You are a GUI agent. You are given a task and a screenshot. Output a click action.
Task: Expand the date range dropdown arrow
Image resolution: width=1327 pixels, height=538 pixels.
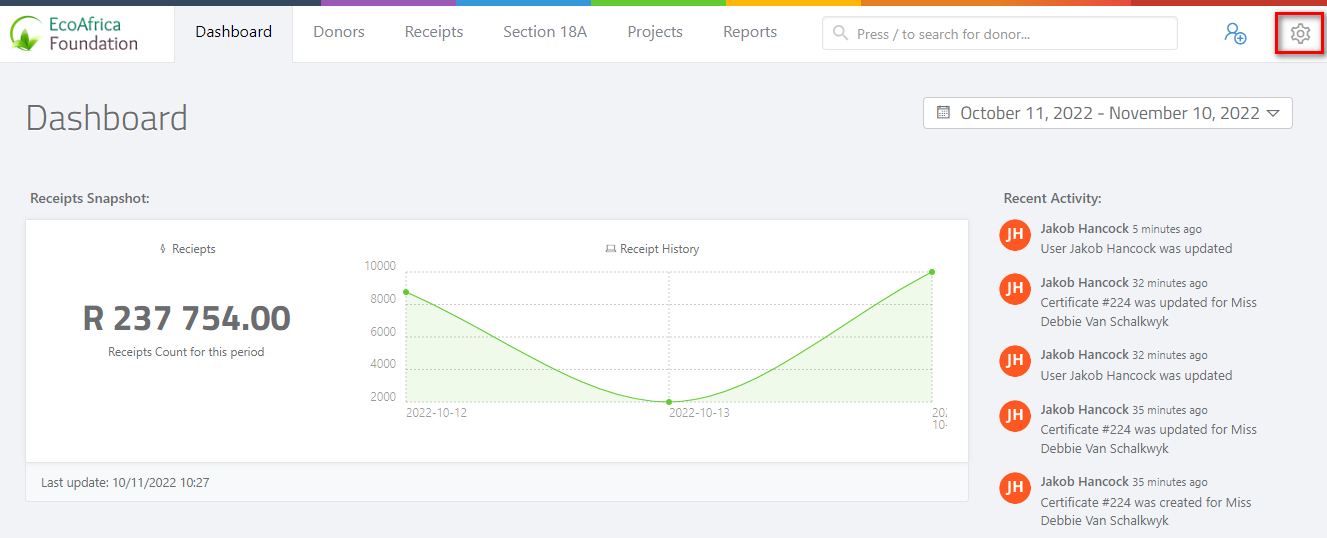click(1273, 113)
